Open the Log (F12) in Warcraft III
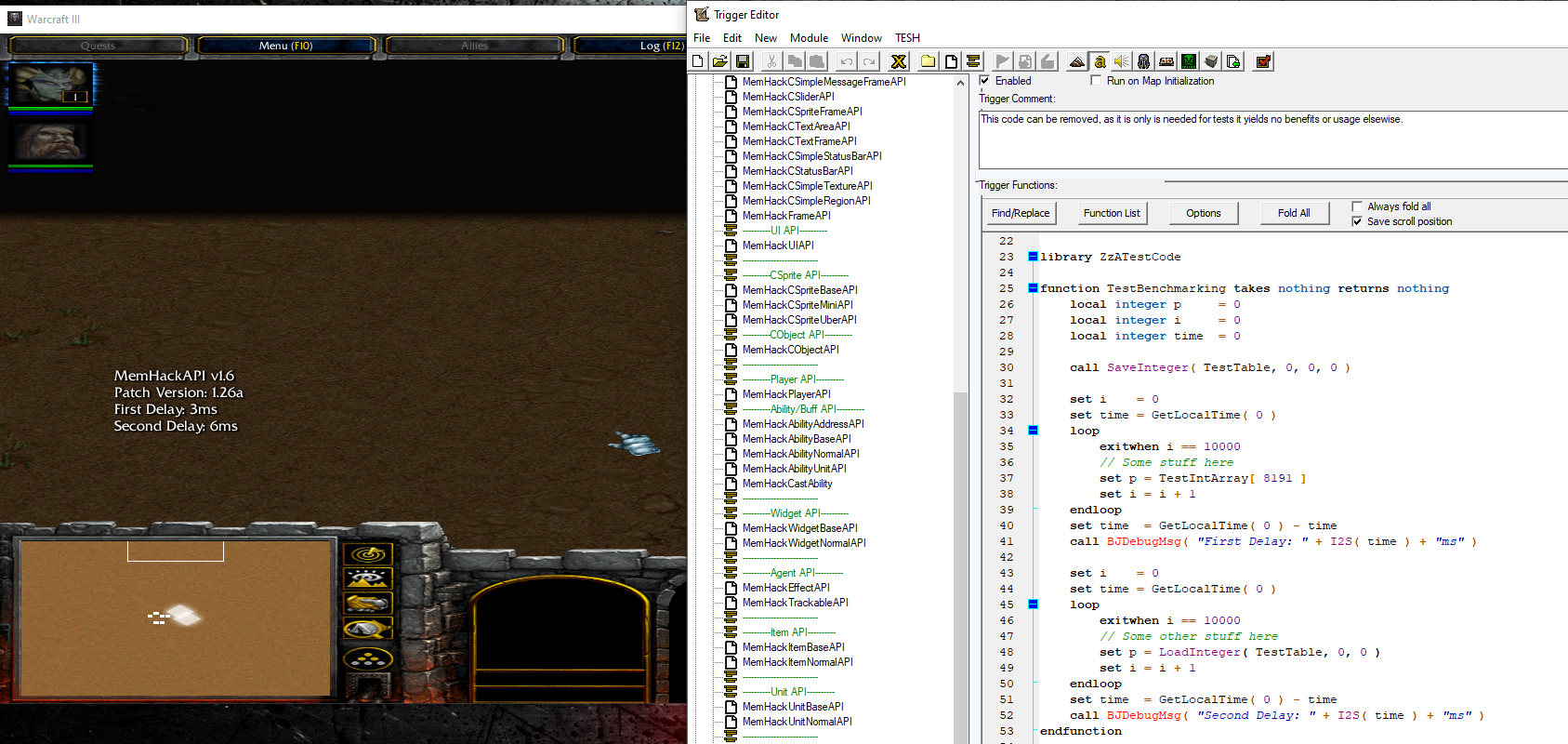Image resolution: width=1568 pixels, height=744 pixels. coord(630,46)
